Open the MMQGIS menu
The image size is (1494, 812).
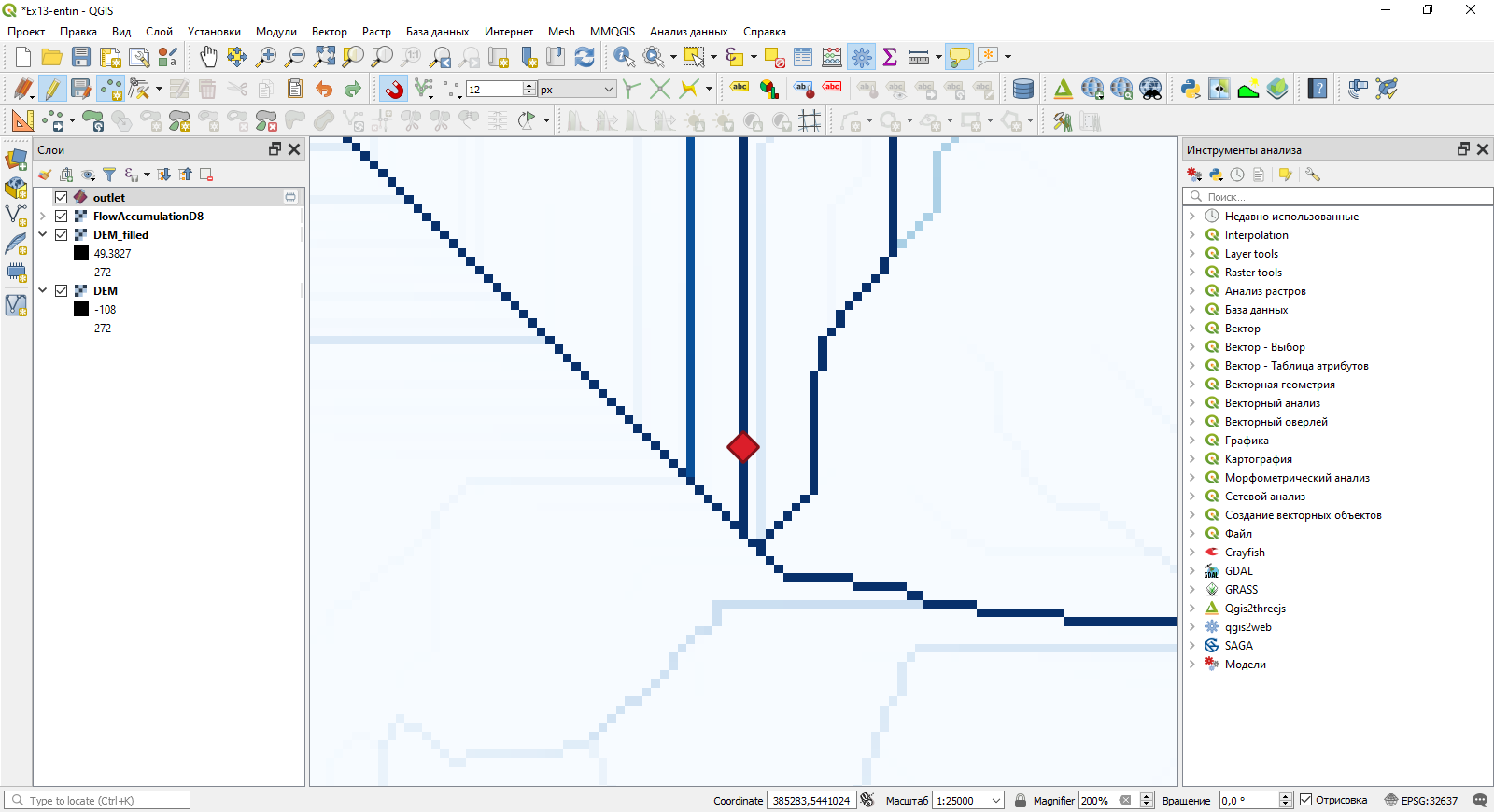(x=613, y=32)
